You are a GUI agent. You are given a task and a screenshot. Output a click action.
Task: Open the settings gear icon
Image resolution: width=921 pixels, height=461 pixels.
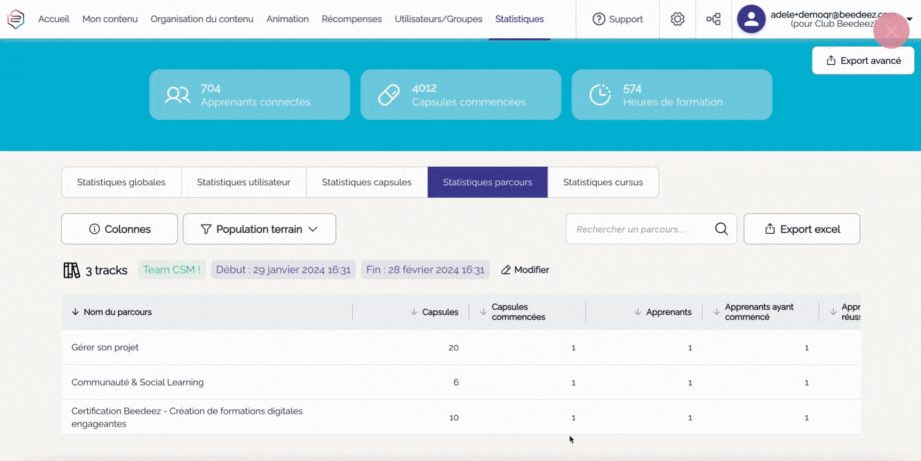677,19
